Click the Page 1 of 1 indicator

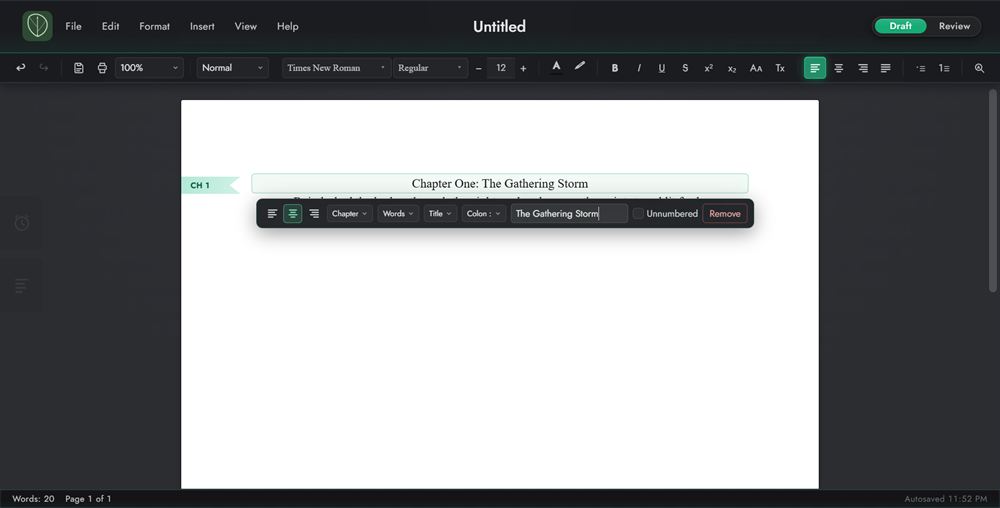click(x=88, y=498)
